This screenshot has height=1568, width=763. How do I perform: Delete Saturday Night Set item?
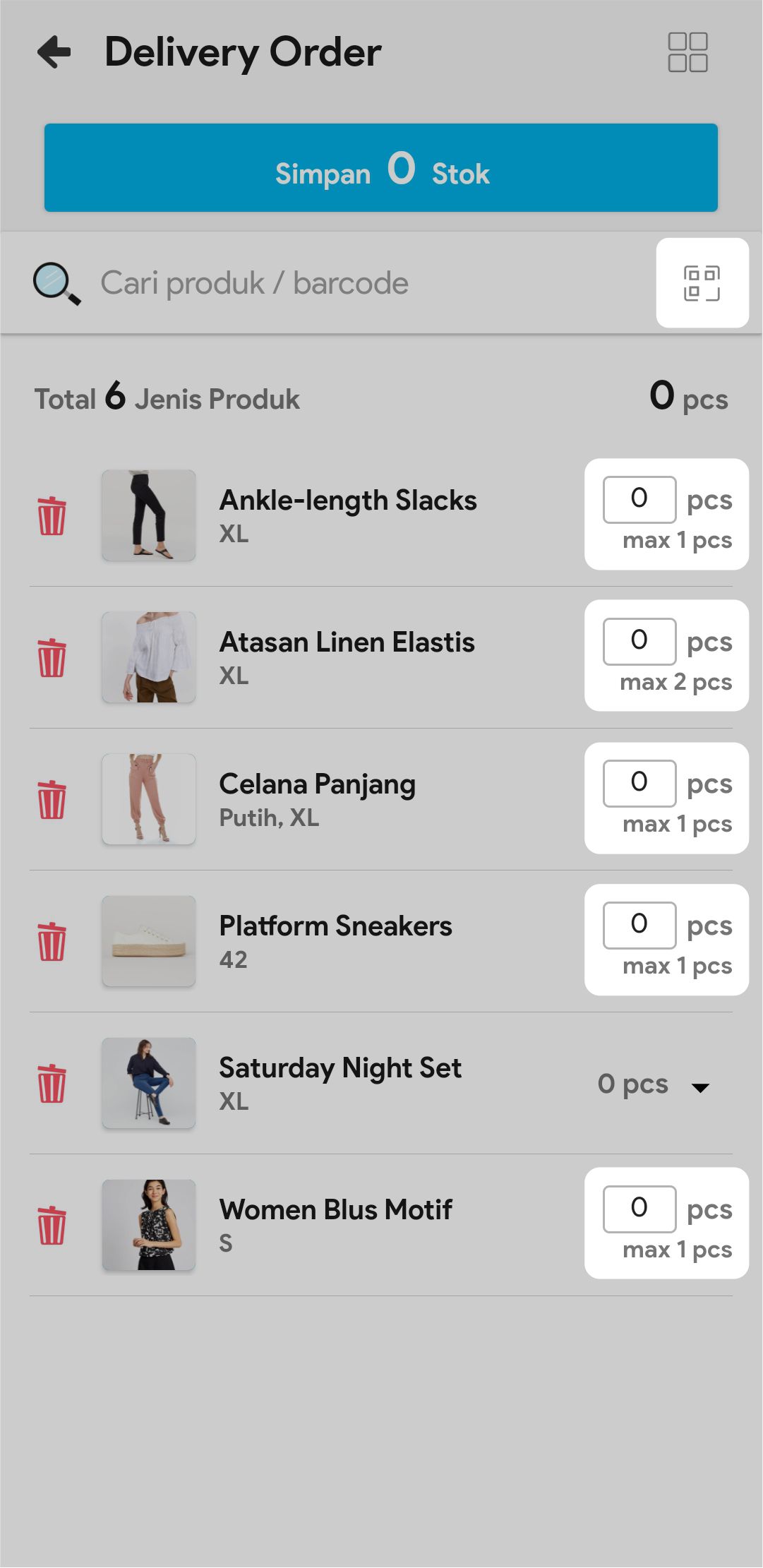coord(52,1084)
